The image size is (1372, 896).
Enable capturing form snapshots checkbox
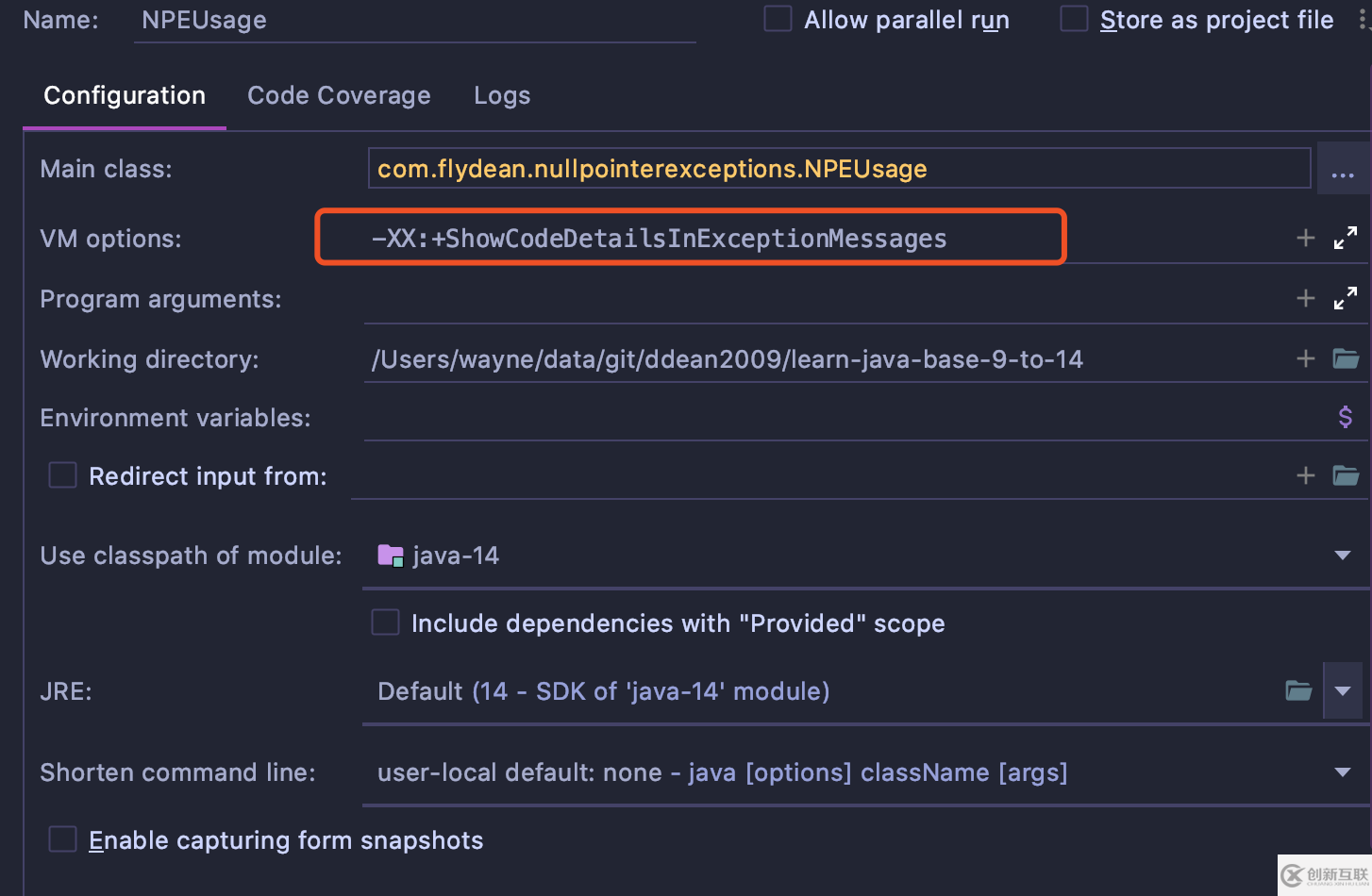tap(62, 839)
